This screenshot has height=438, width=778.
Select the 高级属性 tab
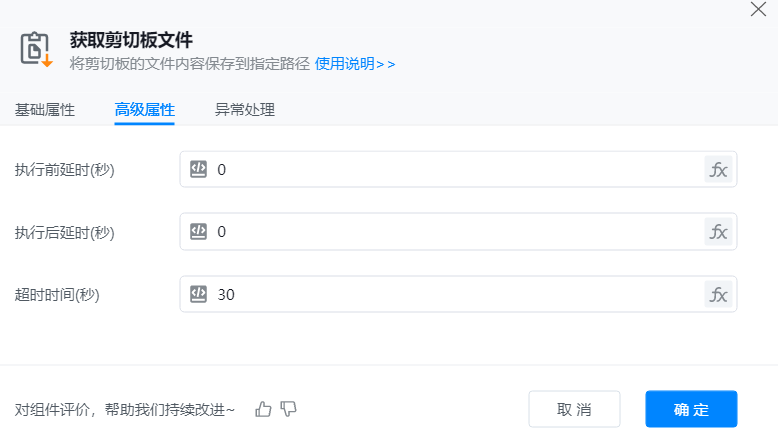145,110
